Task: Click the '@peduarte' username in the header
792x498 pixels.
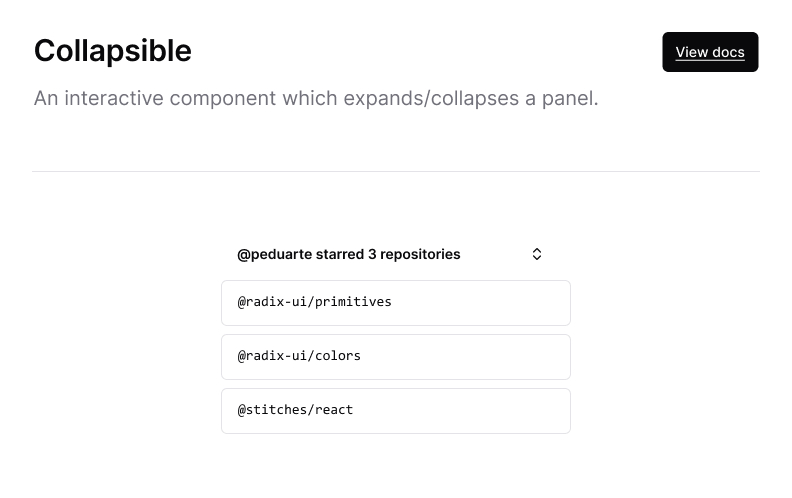Action: tap(274, 255)
